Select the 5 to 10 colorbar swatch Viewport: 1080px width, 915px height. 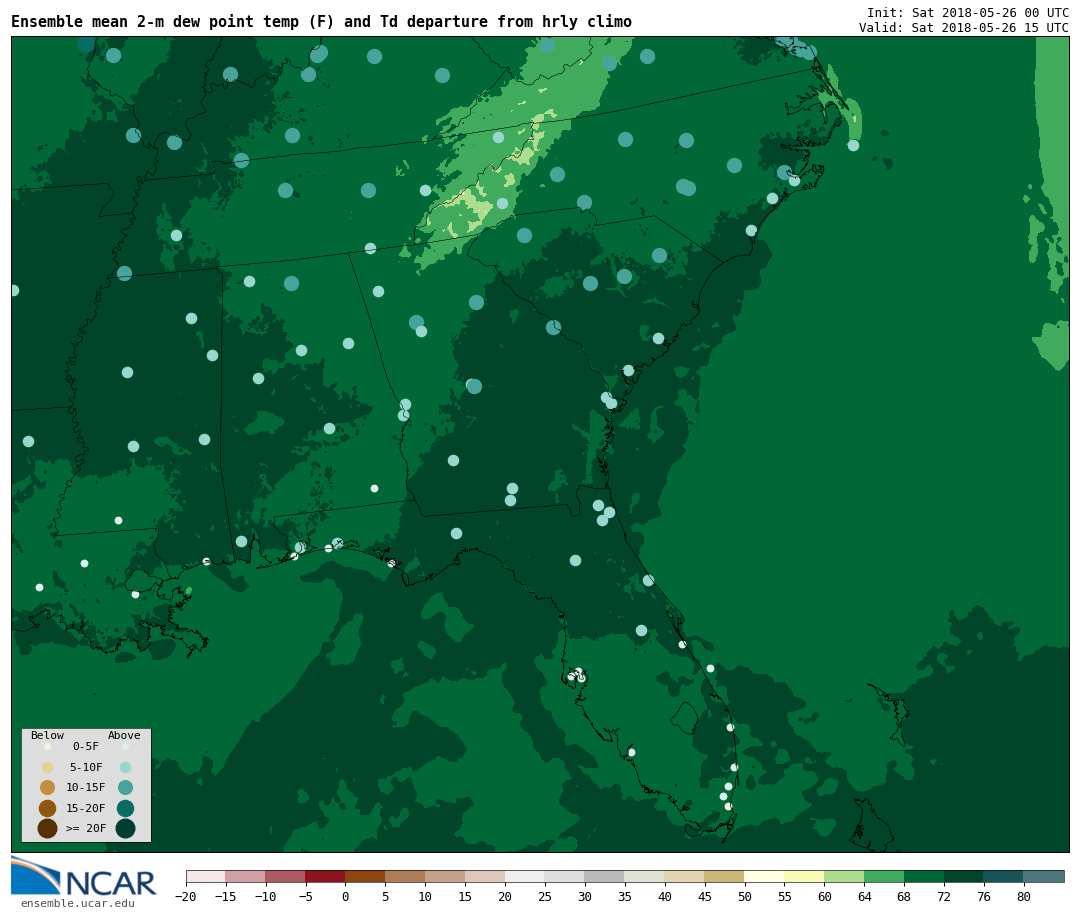point(405,876)
